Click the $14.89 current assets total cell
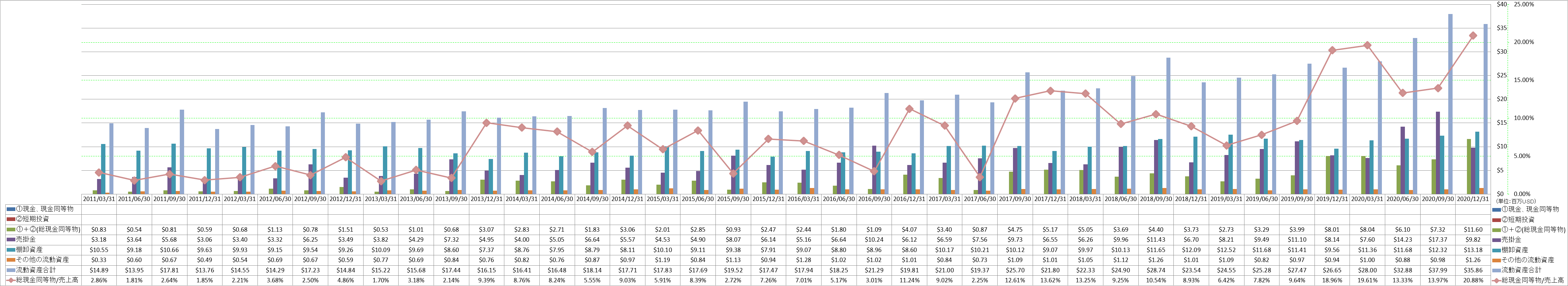This screenshot has width=1568, height=286. point(99,270)
